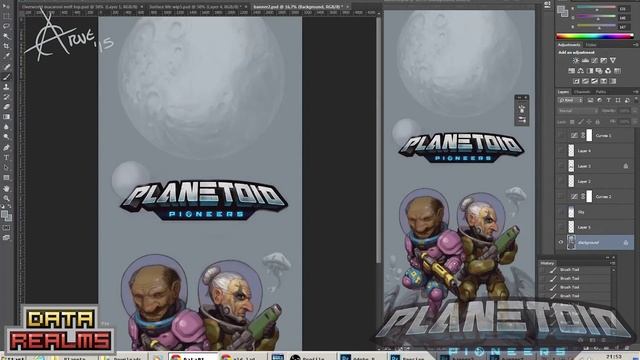Select the Crop tool
The image size is (640, 360).
click(6, 46)
